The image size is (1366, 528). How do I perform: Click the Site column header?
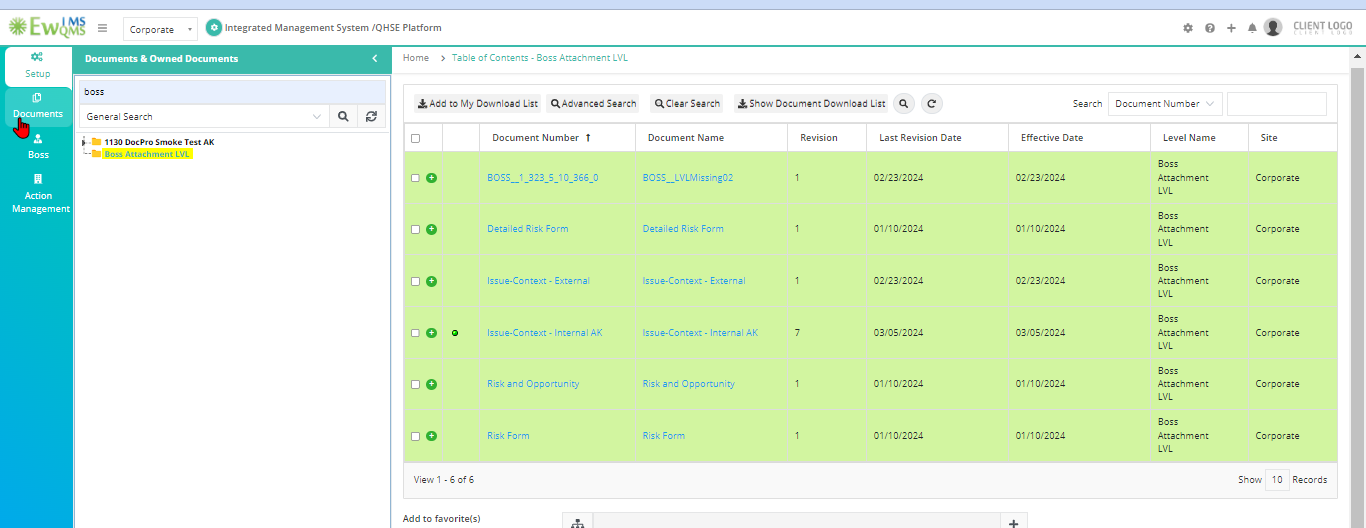[x=1269, y=138]
